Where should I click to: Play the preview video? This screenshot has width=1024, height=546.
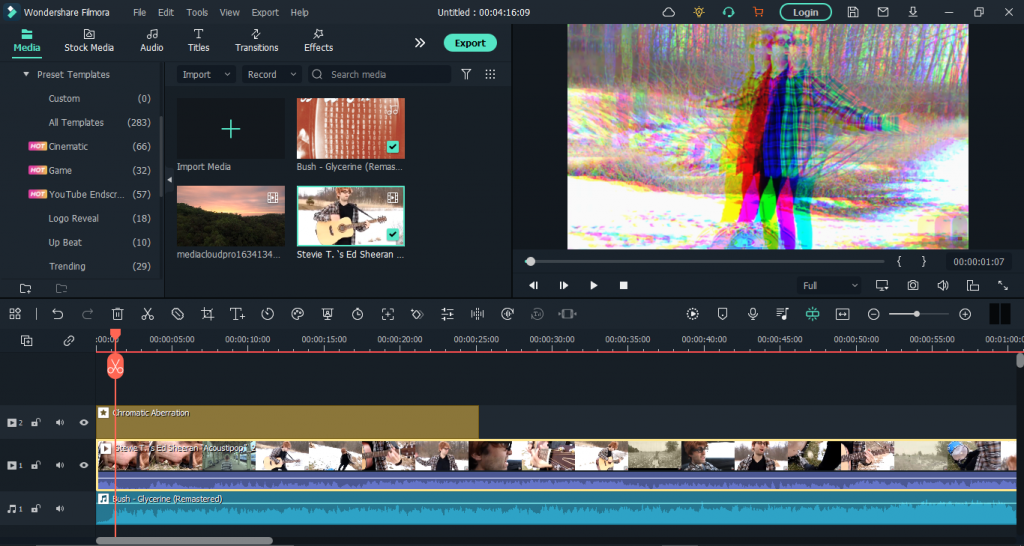594,285
